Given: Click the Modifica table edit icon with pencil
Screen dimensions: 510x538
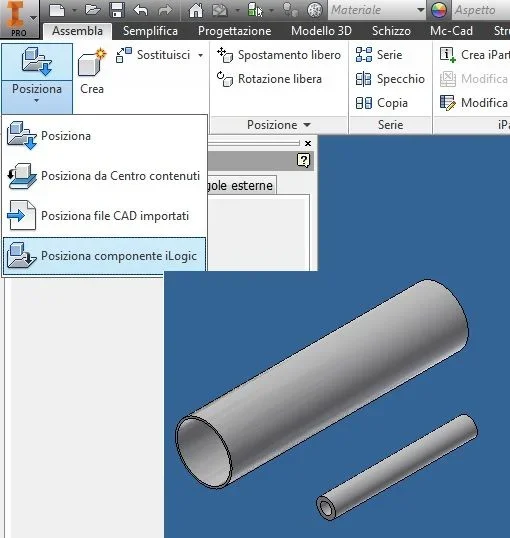Looking at the screenshot, I should [x=448, y=103].
